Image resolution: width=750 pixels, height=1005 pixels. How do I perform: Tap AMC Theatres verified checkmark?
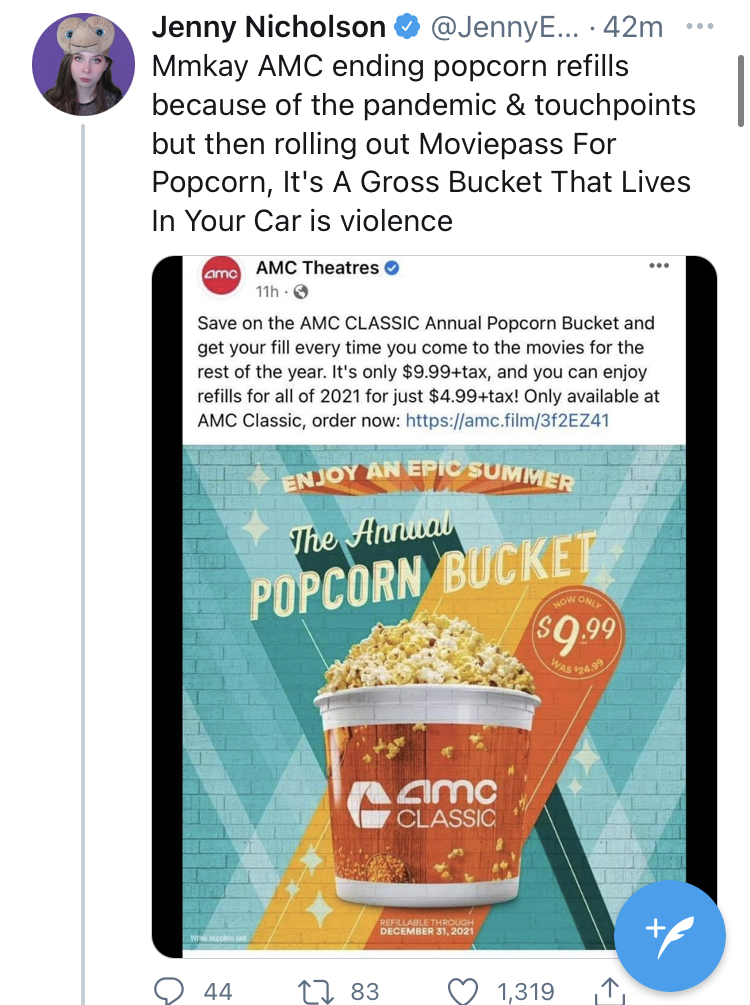coord(393,268)
